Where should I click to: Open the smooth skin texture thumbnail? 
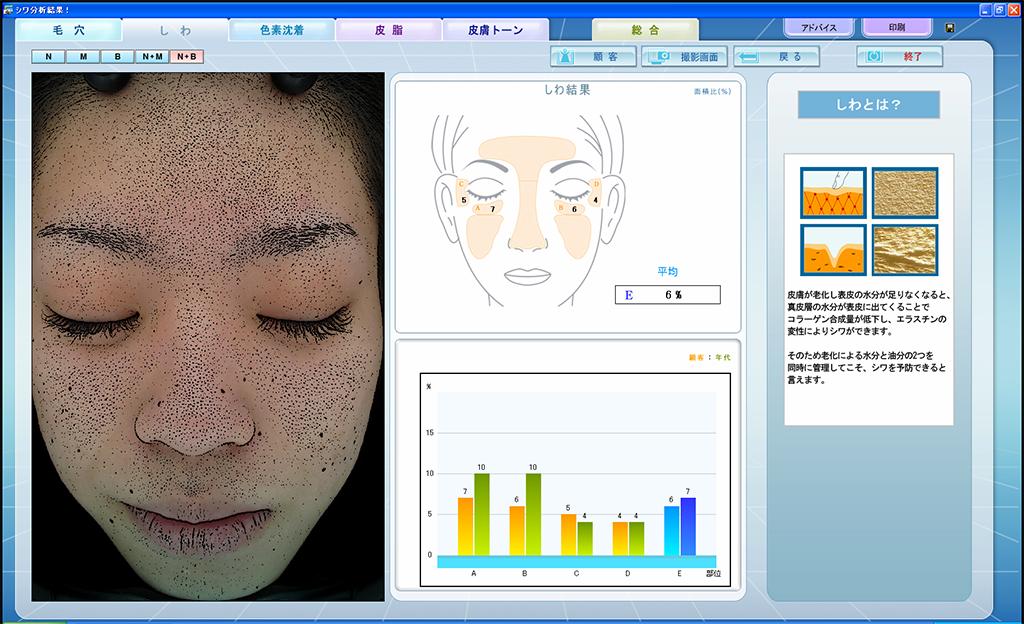904,193
